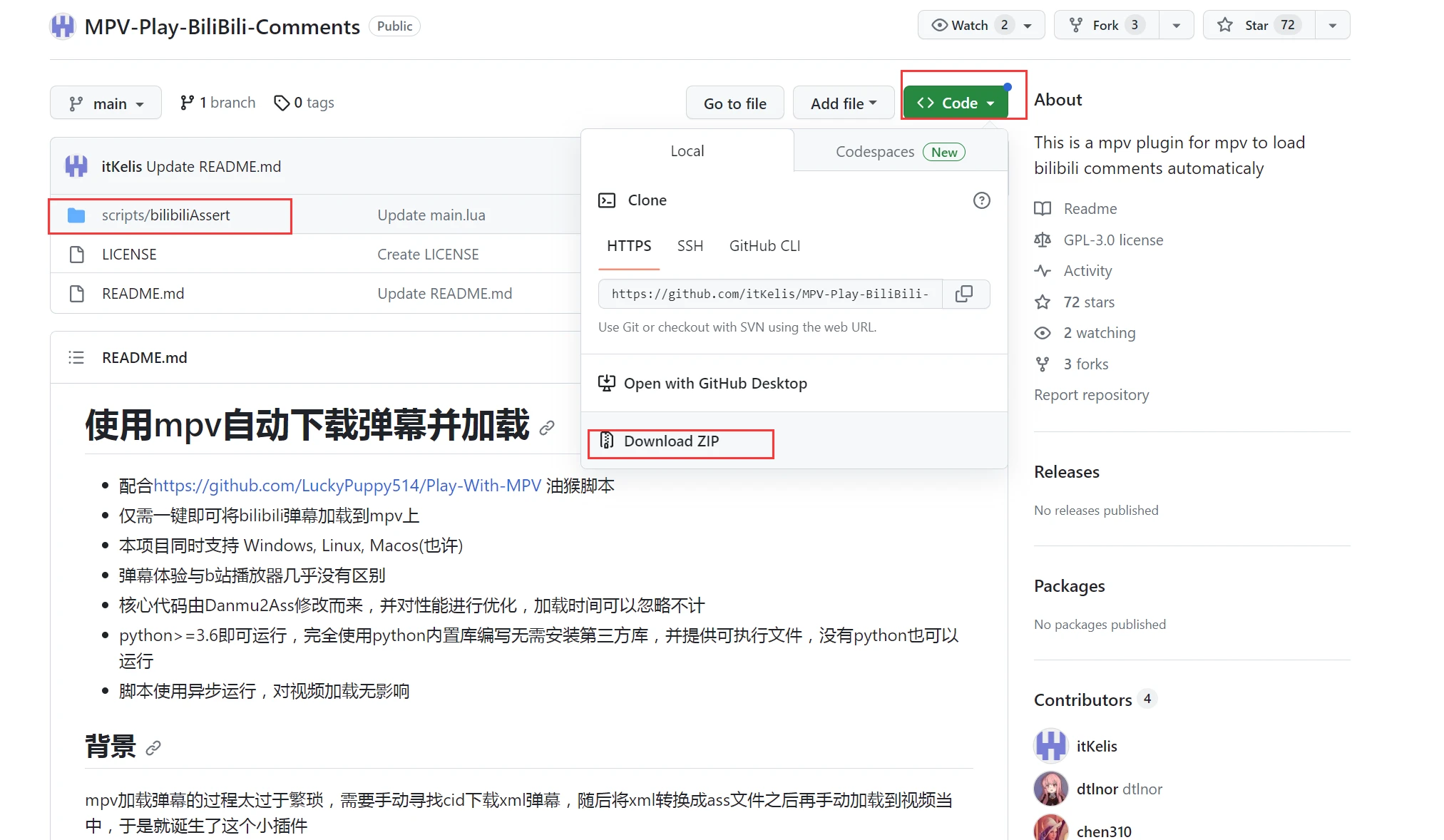
Task: Select the GitHub CLI clone tab
Action: (x=764, y=246)
